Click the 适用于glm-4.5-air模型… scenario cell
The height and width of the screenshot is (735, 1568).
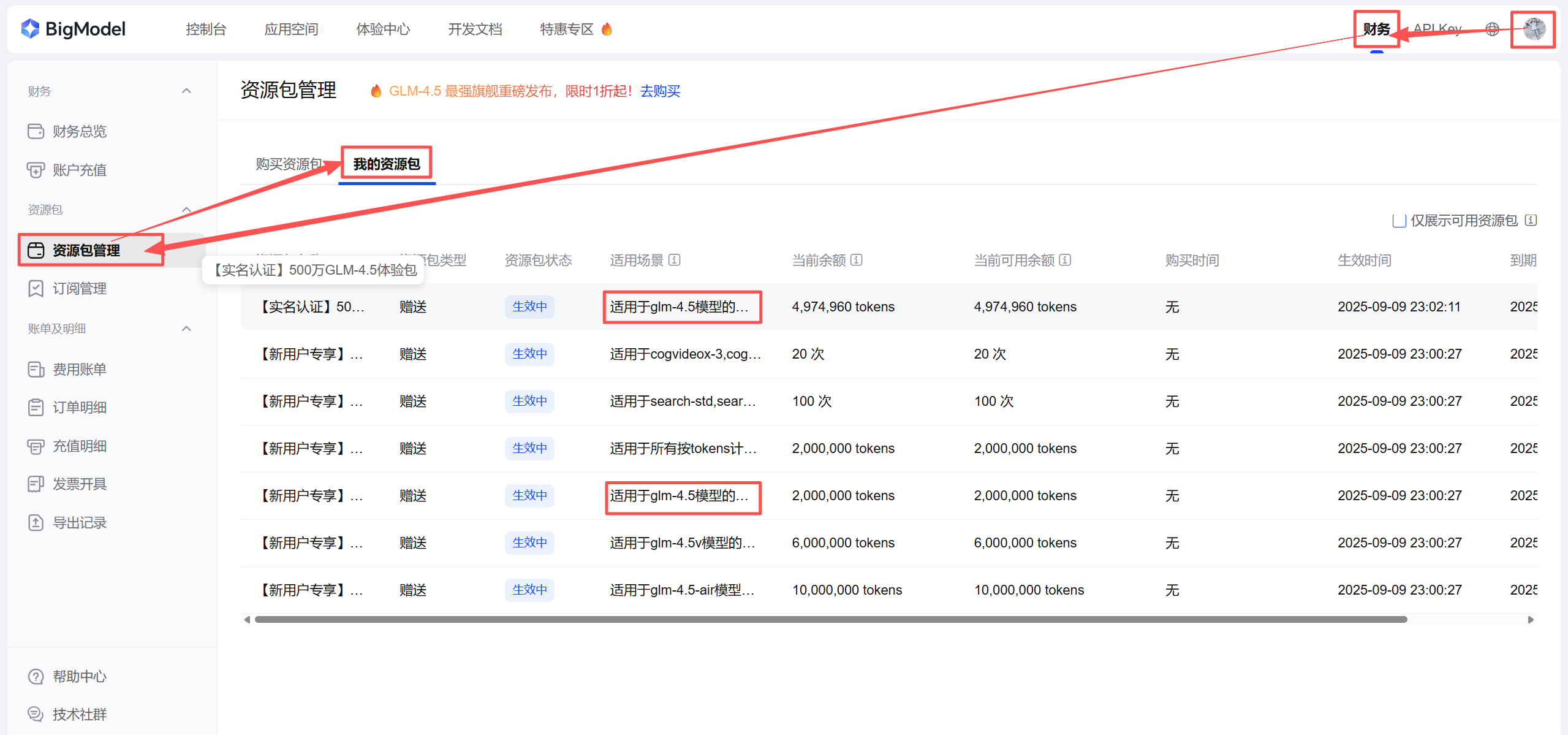coord(682,590)
